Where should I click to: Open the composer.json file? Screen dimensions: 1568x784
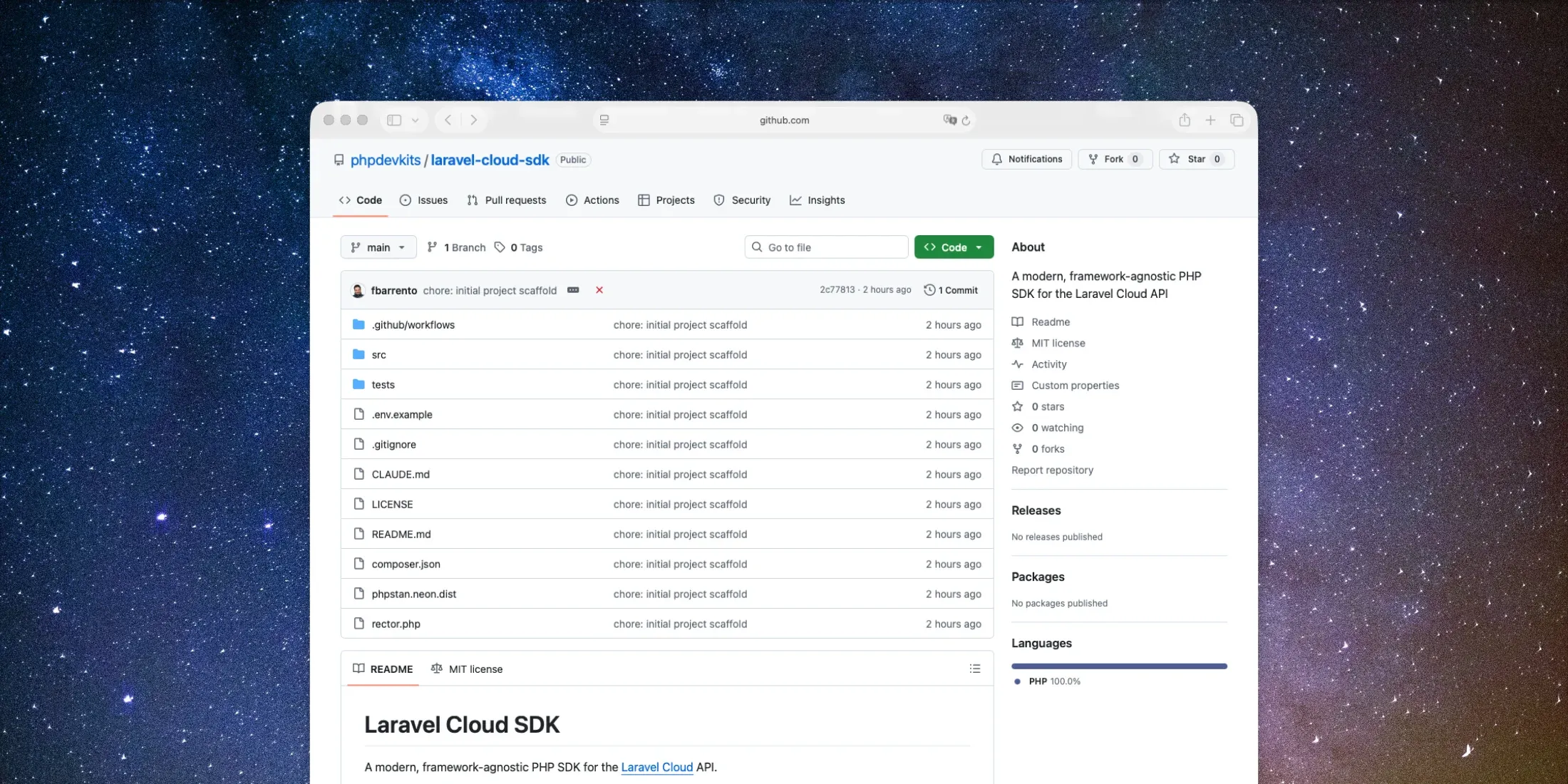point(406,564)
